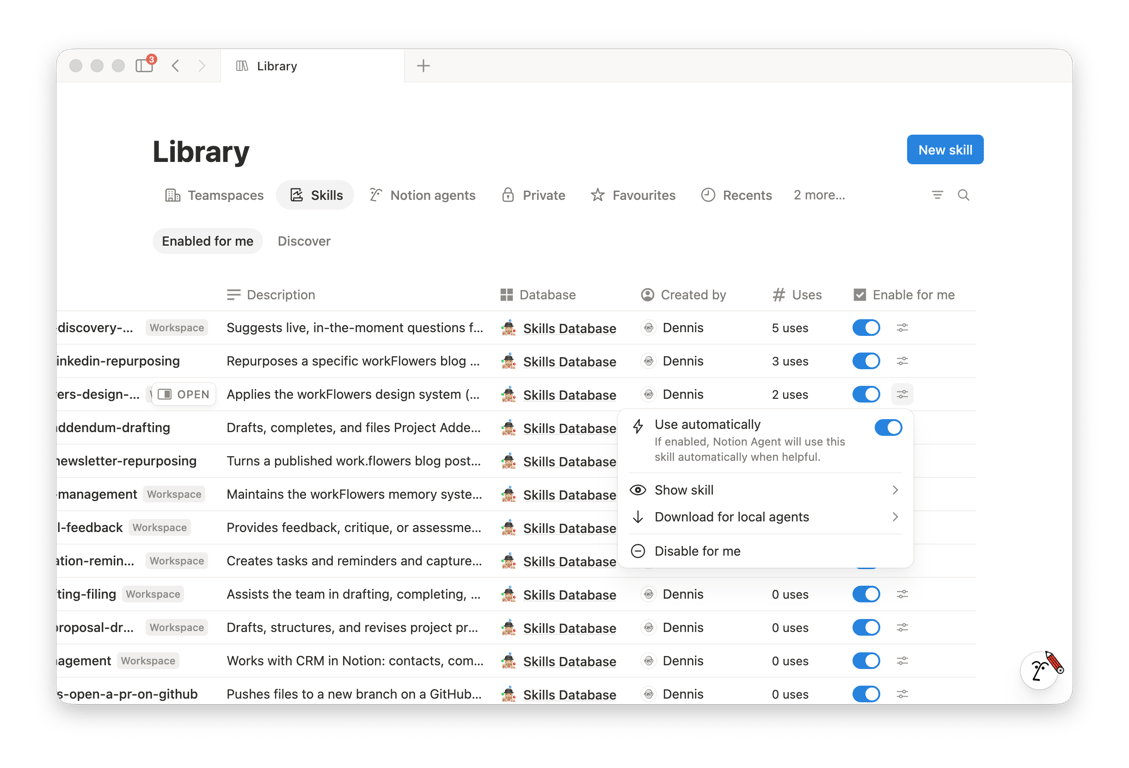Viewport: 1129px width, 768px height.
Task: Open the sidebar toggle icon with notification badge
Action: 145,65
